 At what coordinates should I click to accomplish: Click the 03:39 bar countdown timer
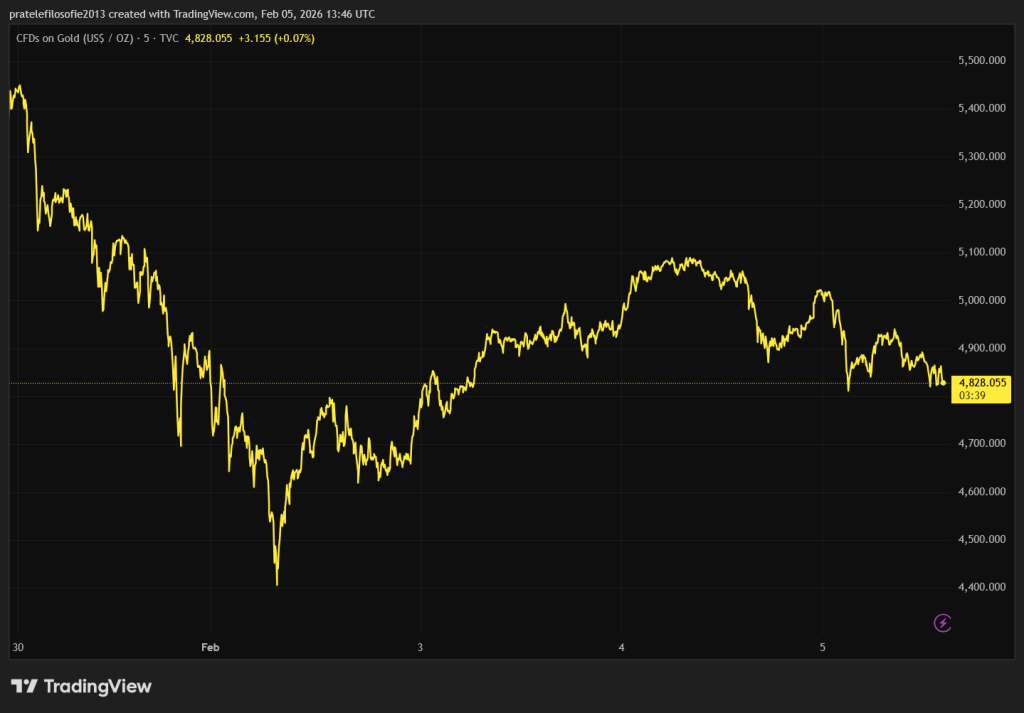(971, 396)
